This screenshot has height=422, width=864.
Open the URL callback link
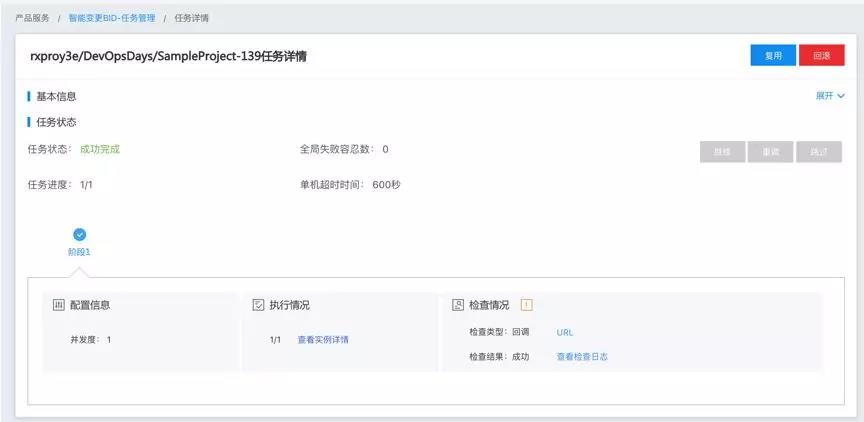coord(565,332)
